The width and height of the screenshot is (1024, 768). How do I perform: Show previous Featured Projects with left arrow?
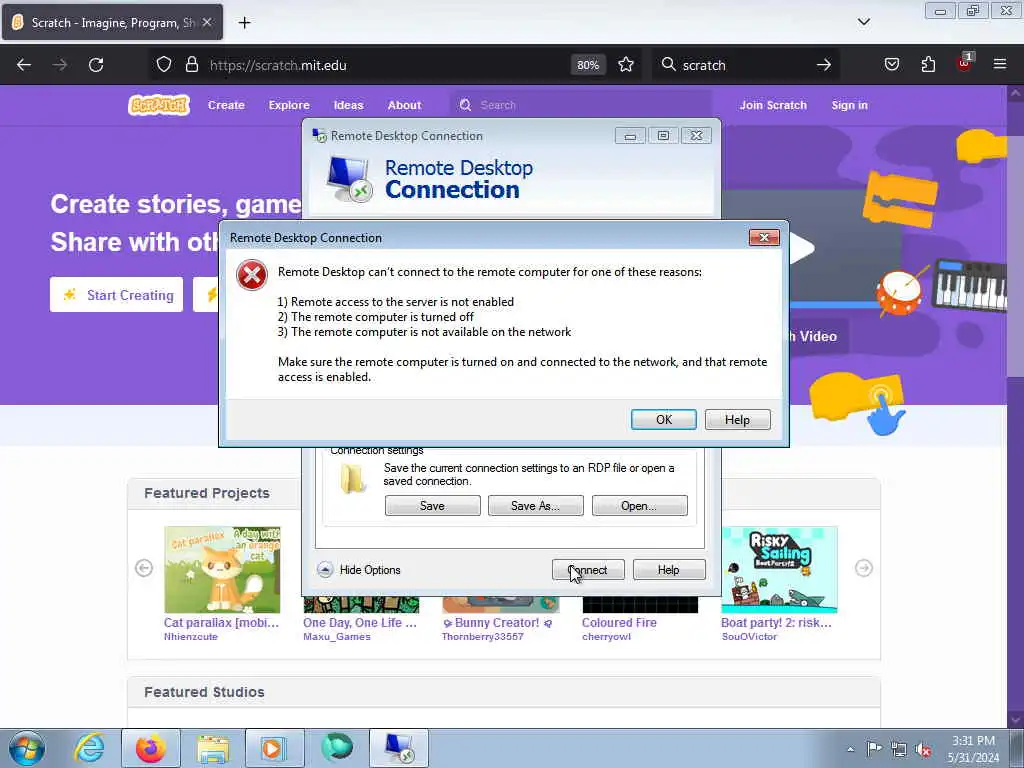tap(144, 568)
